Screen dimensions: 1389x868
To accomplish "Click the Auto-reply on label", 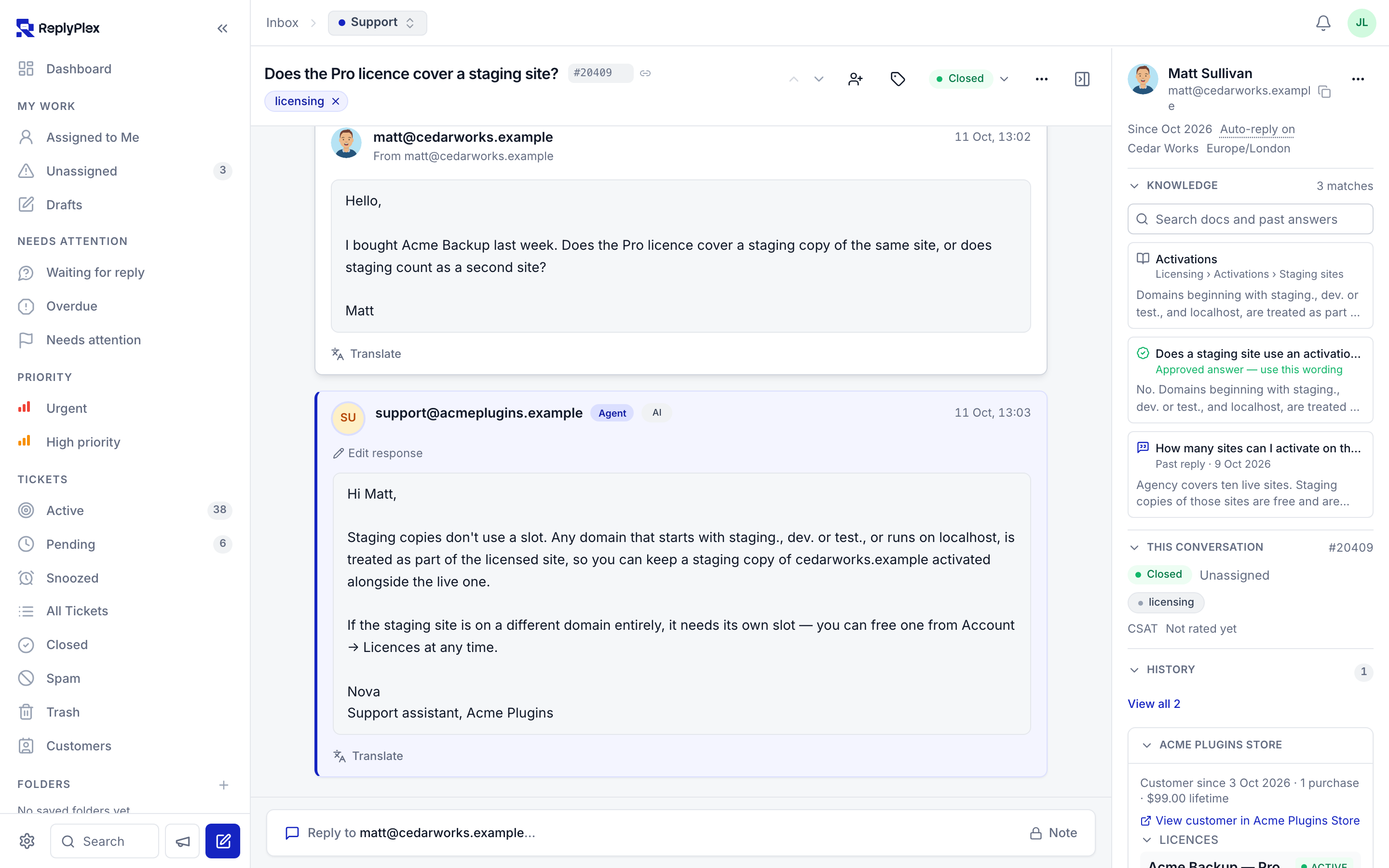I will pos(1257,129).
